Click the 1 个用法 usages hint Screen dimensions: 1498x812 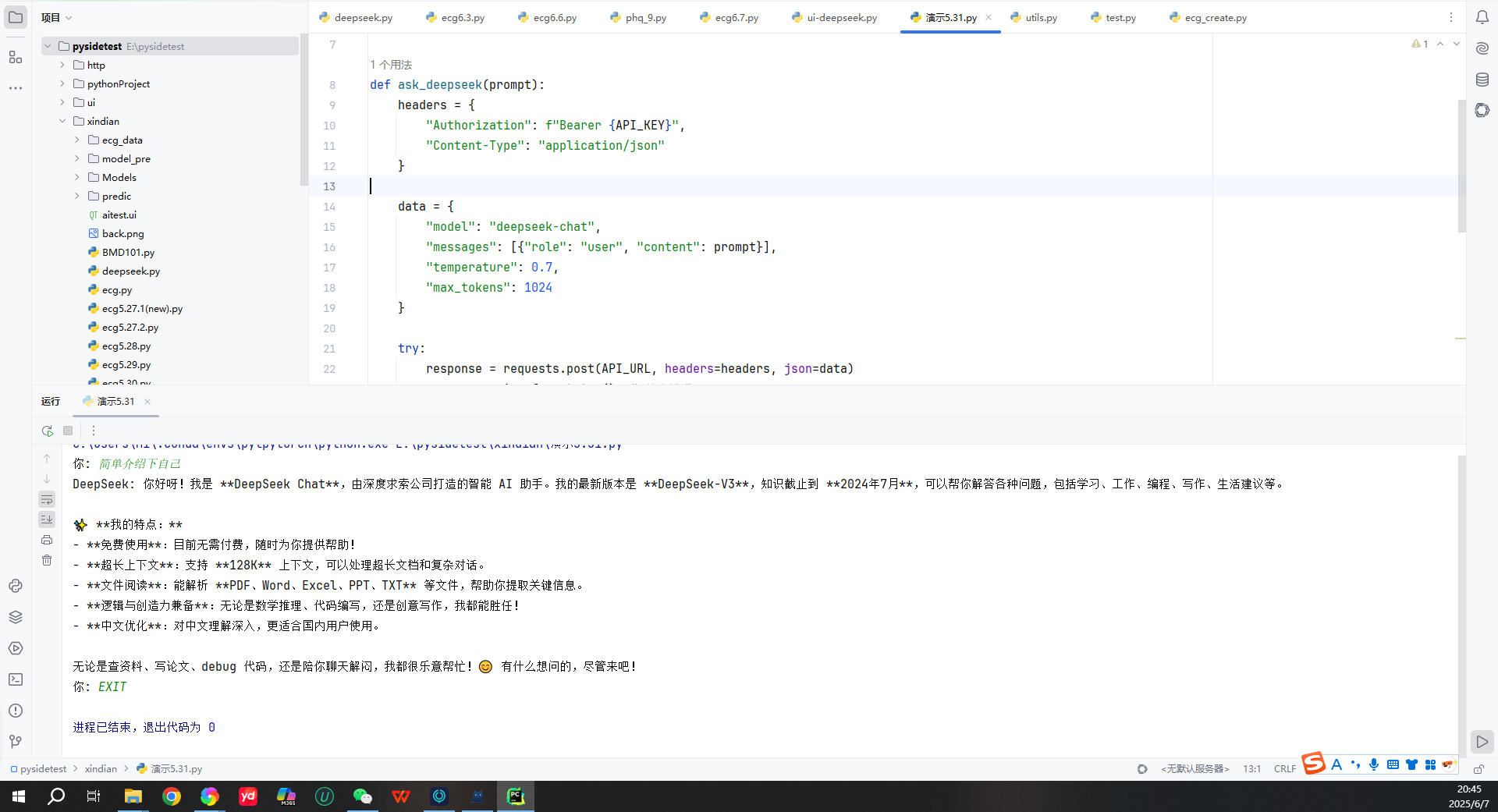click(x=391, y=65)
